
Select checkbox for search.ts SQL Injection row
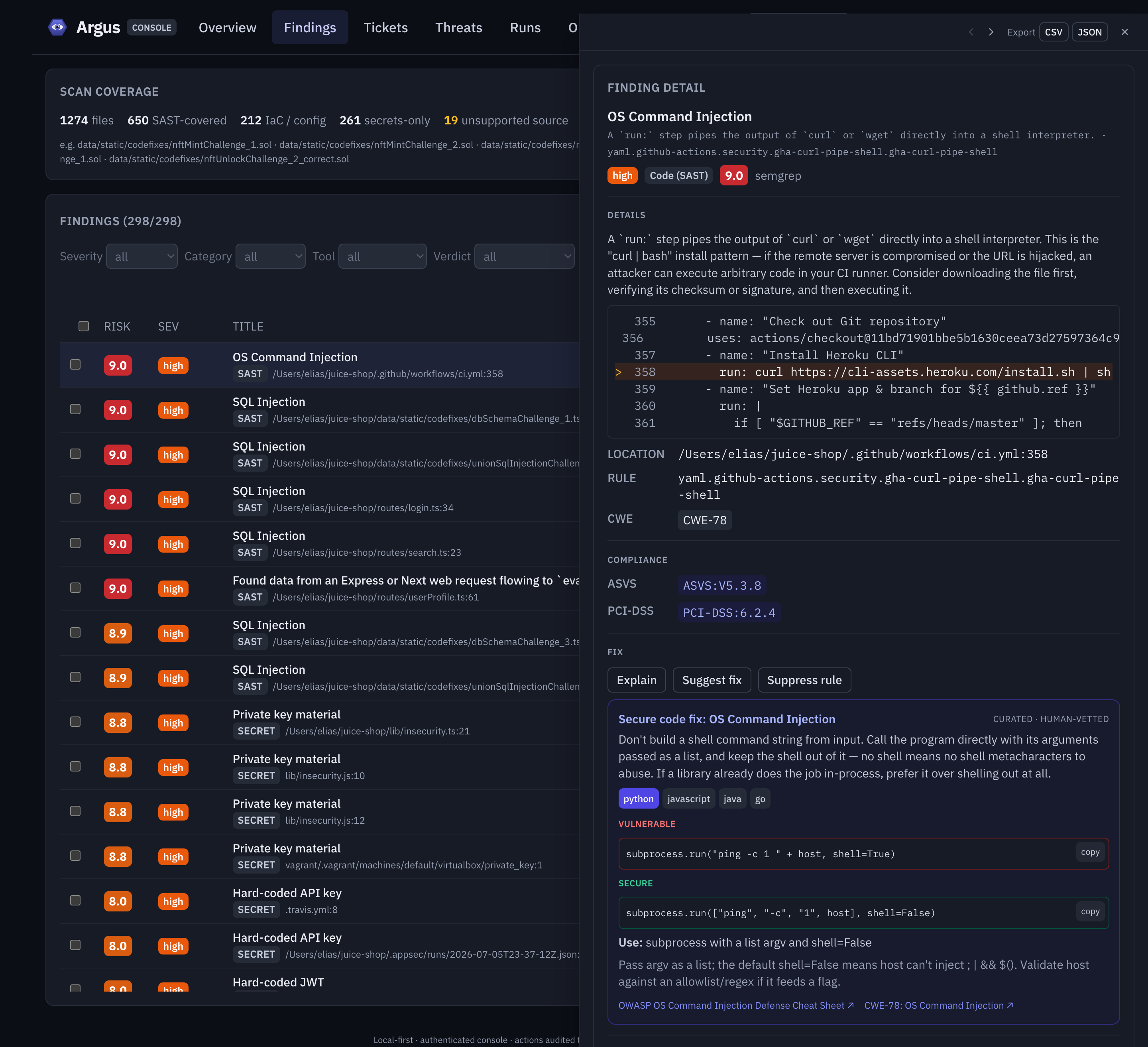tap(75, 543)
